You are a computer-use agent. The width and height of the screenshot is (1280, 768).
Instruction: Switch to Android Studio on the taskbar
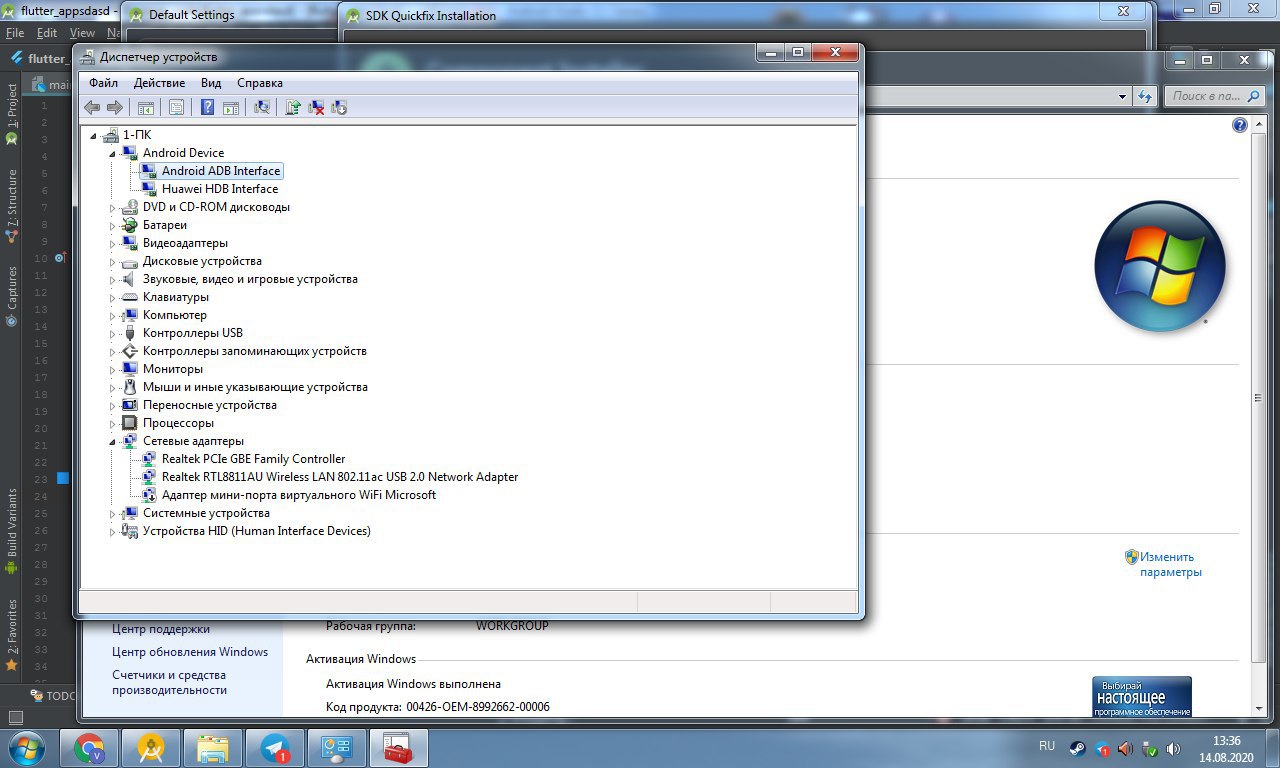click(x=151, y=748)
